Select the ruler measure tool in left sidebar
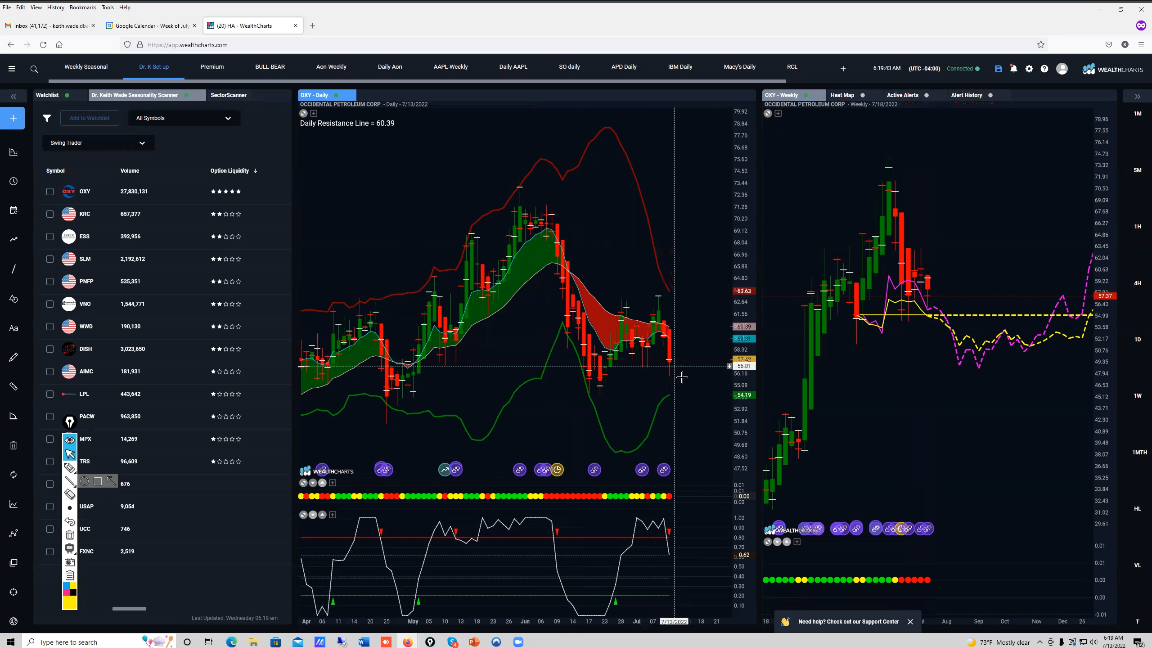Screen dimensions: 1152x648 point(13,386)
